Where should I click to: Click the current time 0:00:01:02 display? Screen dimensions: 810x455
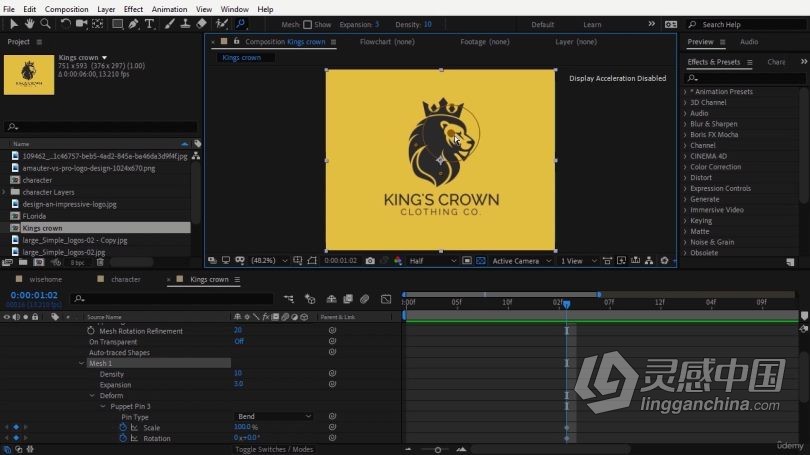click(34, 295)
